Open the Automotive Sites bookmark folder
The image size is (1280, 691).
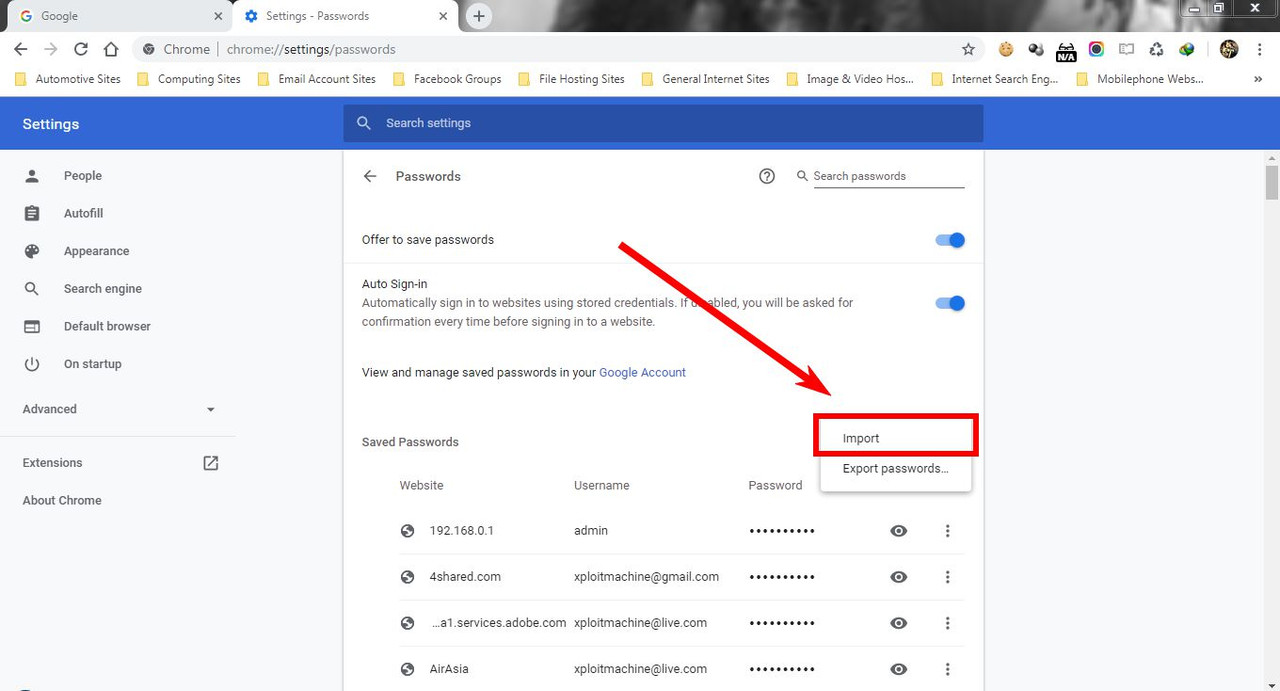coord(68,79)
